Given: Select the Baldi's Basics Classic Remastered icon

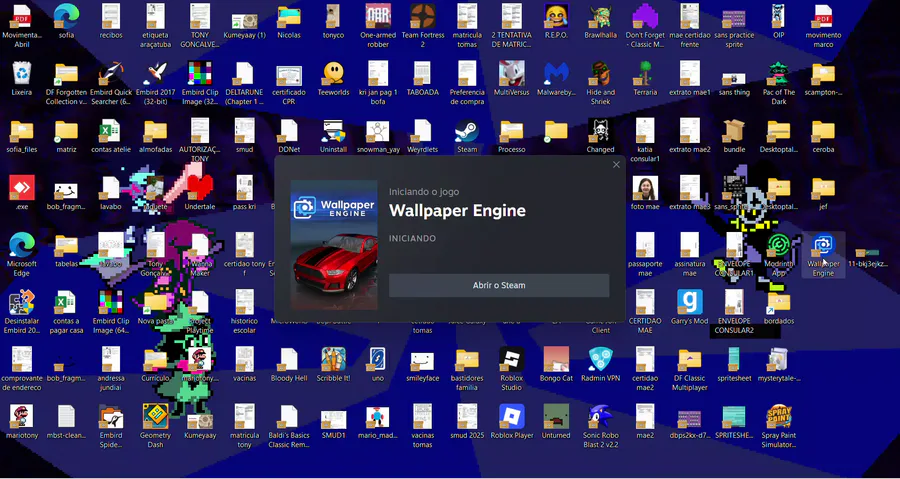Looking at the screenshot, I should click(289, 427).
